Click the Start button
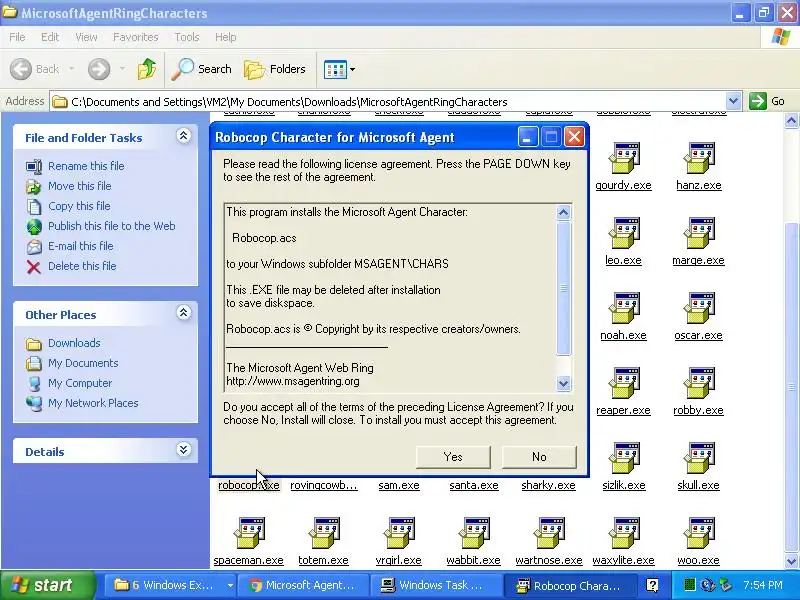This screenshot has height=600, width=800. 47,585
